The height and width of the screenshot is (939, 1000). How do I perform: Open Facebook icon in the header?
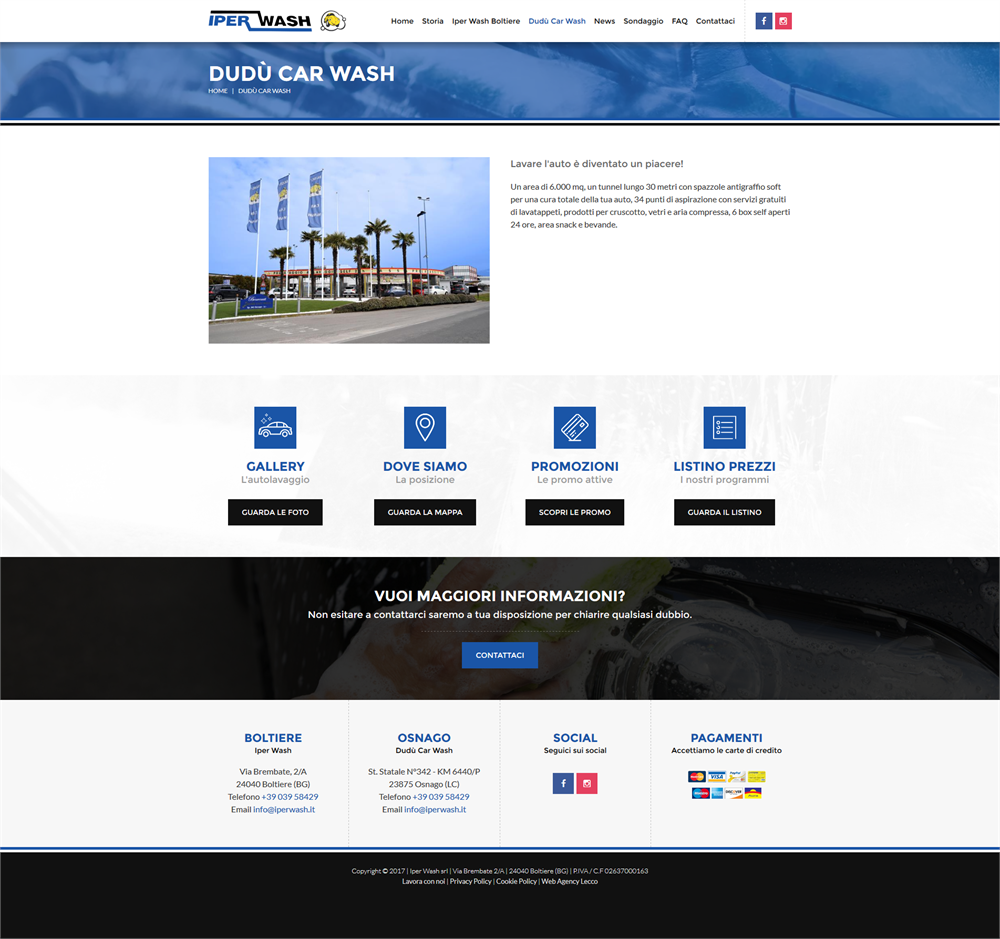click(763, 21)
